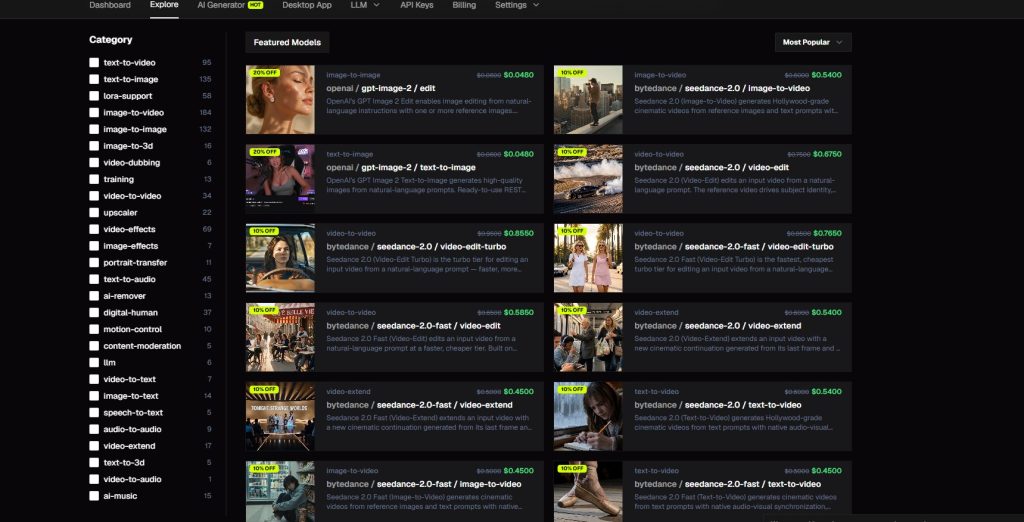Expand the Settings menu in navigation

click(517, 5)
